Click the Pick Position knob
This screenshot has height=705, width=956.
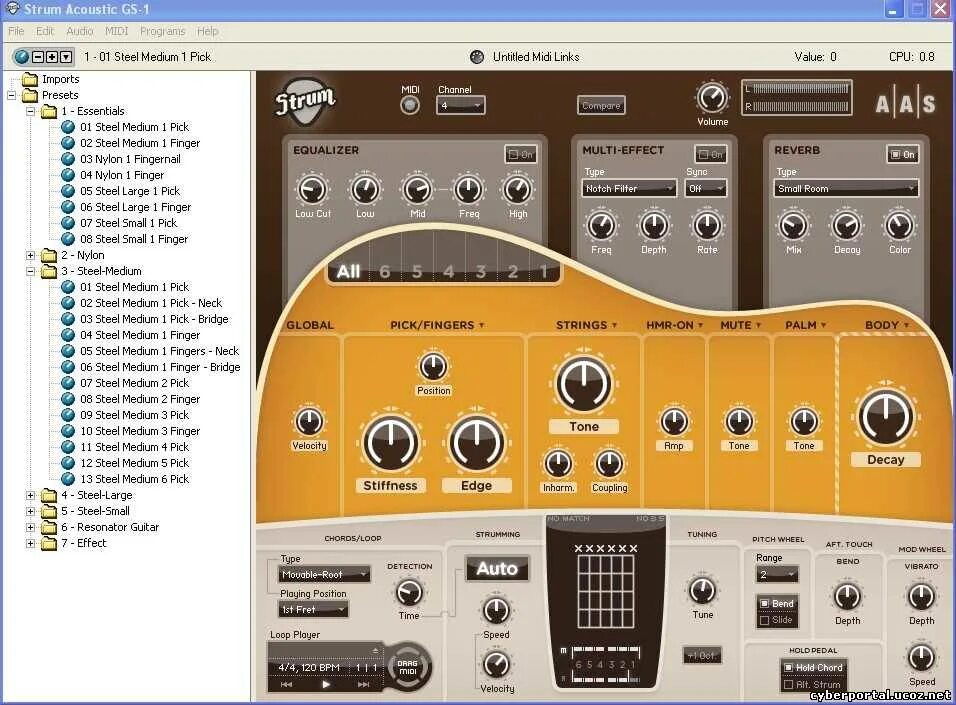pos(433,367)
